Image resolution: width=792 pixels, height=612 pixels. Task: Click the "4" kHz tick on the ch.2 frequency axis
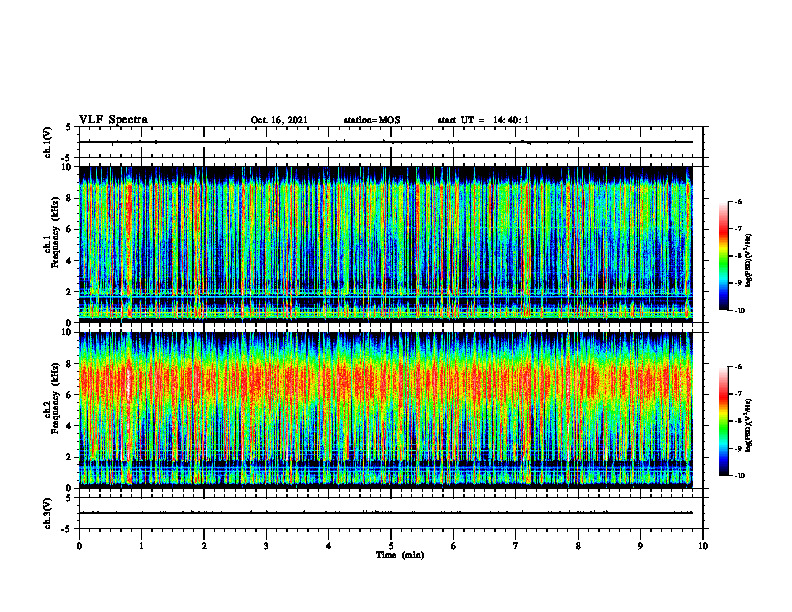point(69,426)
